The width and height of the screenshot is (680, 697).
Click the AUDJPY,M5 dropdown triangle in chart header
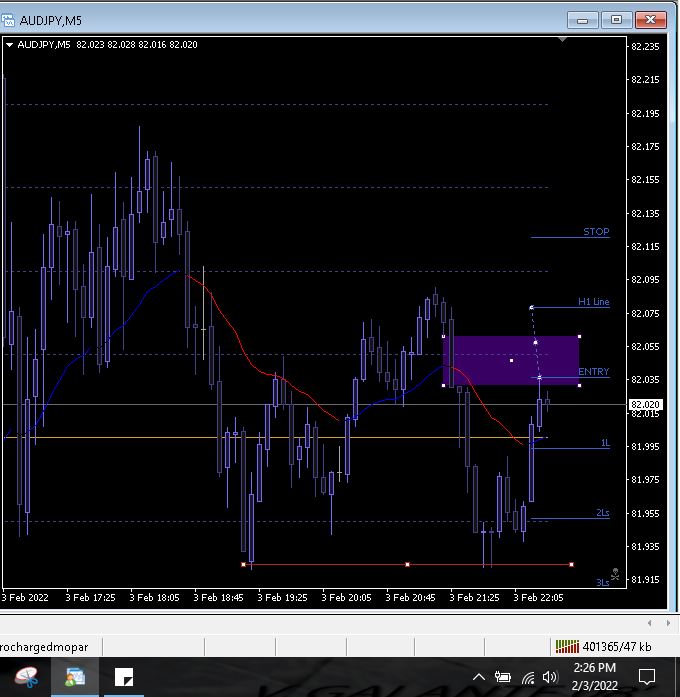(x=9, y=44)
